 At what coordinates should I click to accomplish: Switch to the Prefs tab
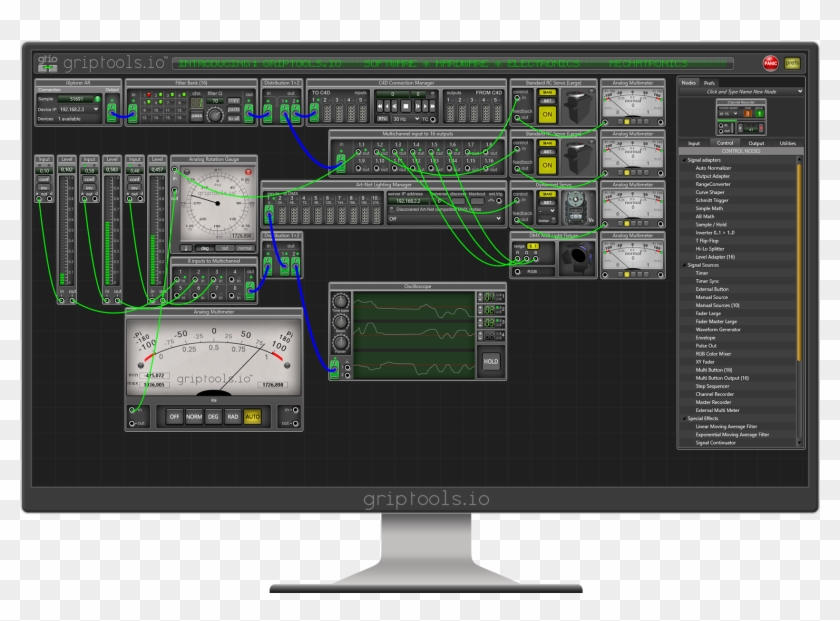tap(710, 83)
